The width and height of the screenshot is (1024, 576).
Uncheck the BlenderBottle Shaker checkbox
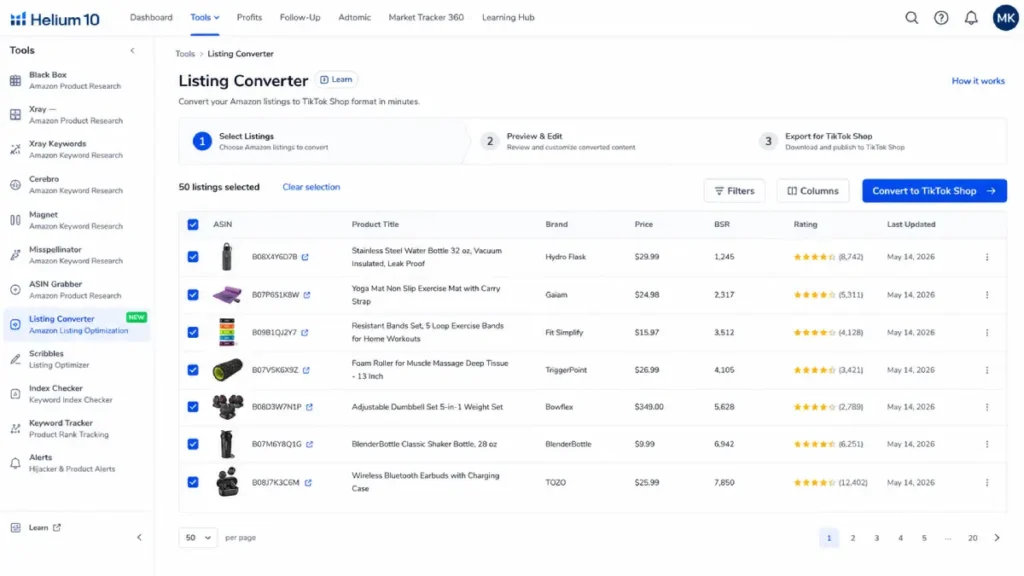click(x=193, y=444)
